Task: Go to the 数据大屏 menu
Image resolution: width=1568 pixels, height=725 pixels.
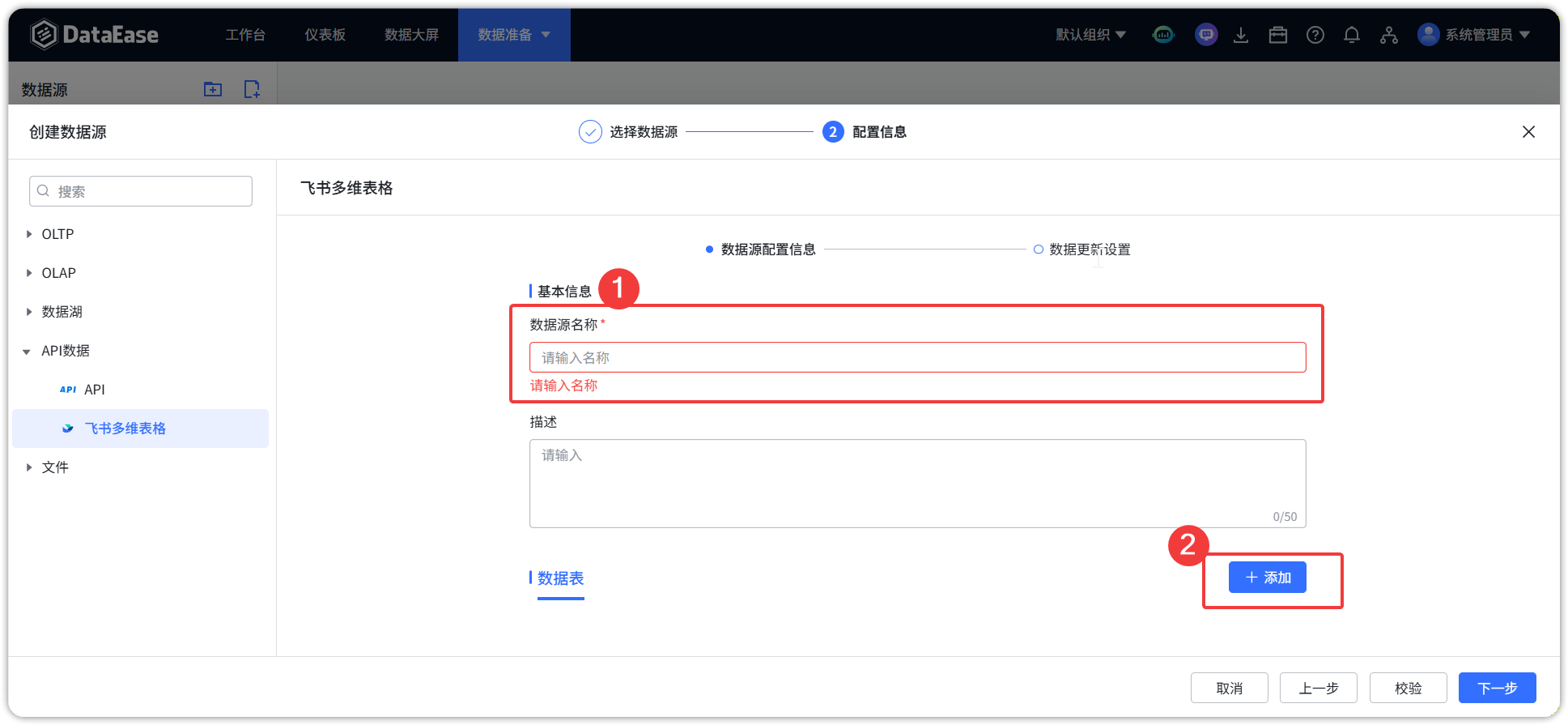Action: tap(412, 35)
